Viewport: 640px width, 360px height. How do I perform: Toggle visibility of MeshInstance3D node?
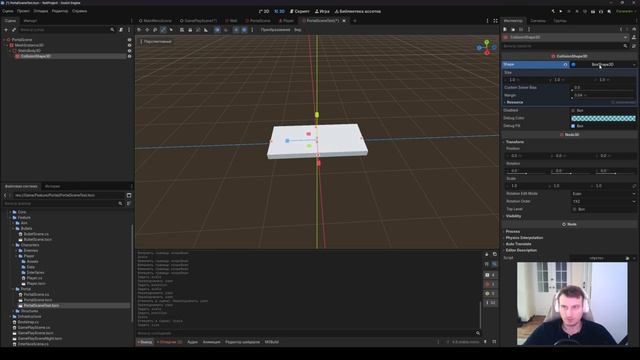coord(129,45)
